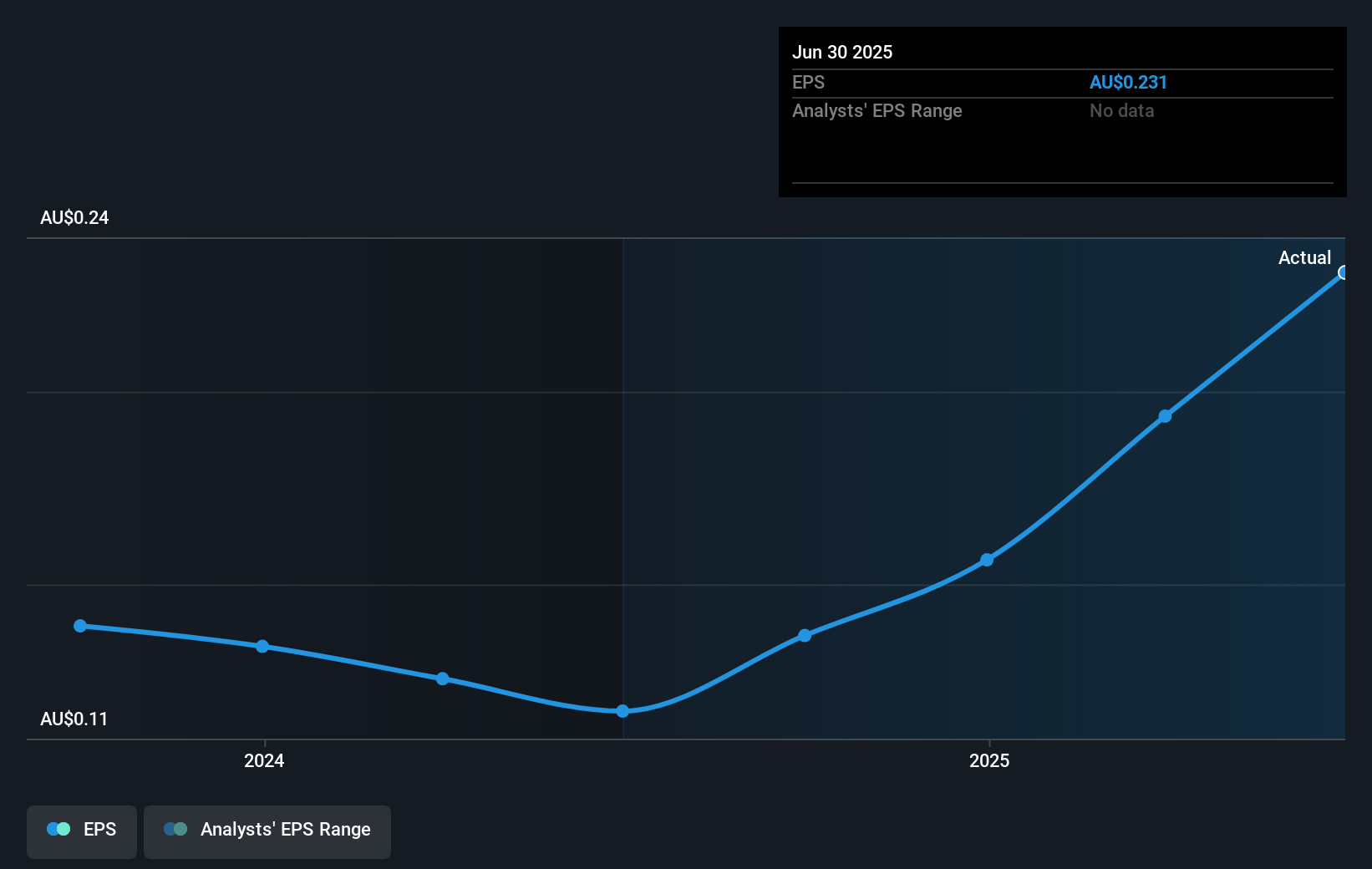This screenshot has width=1372, height=869.
Task: Click the third EPS data point from left
Action: coord(442,678)
